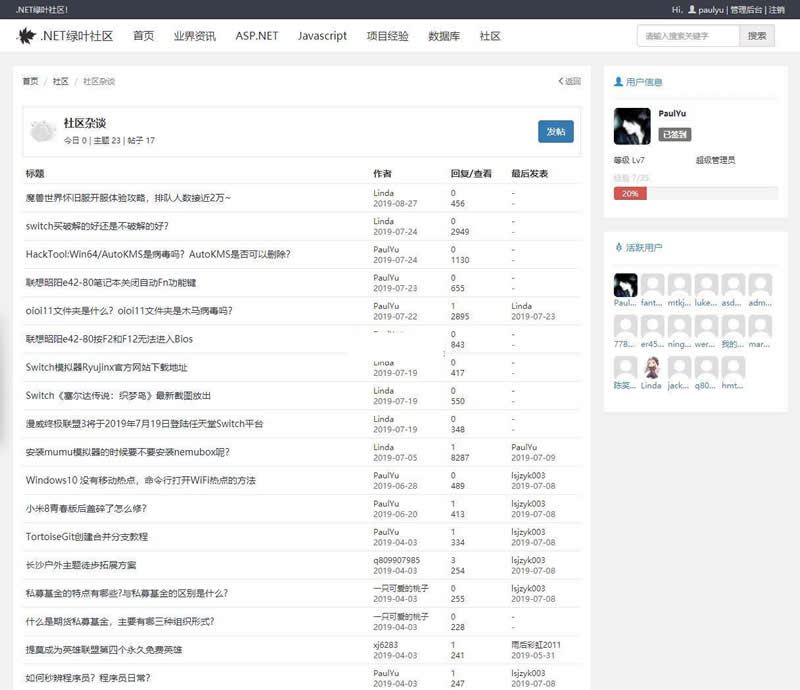Click the user icon beside paulyu in top bar
The width and height of the screenshot is (800, 690).
click(691, 9)
